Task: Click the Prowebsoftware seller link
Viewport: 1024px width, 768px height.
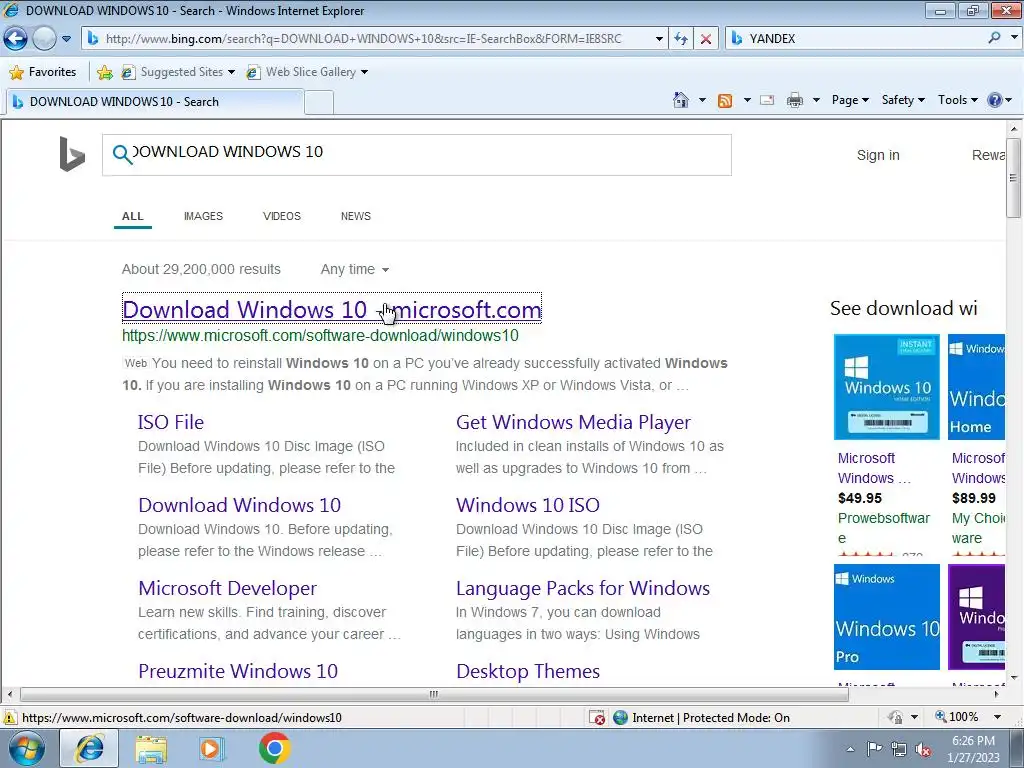Action: pos(884,528)
